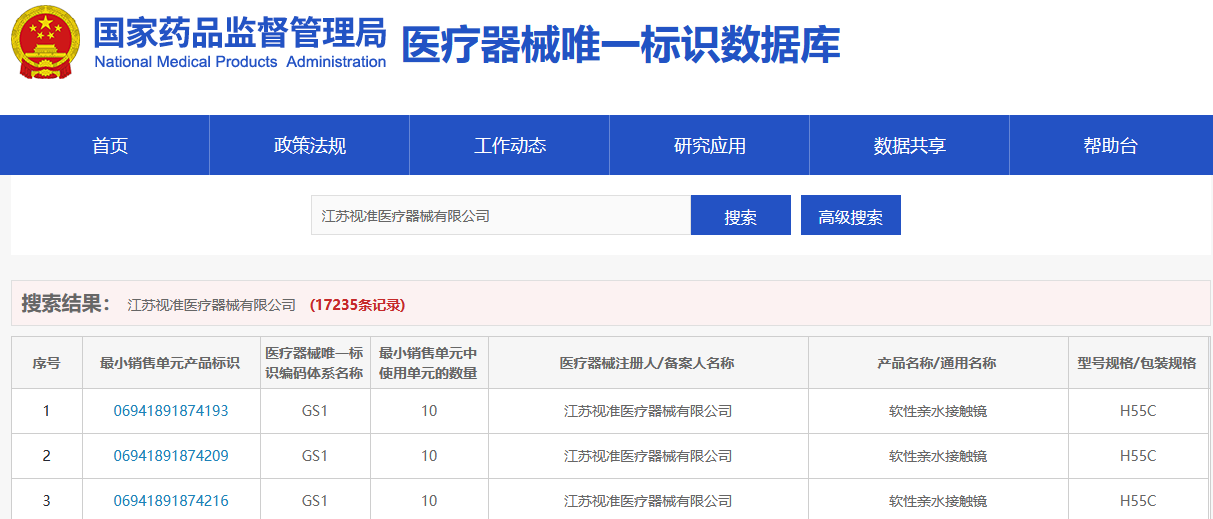Click 软性亲水接触镜 in row 3
This screenshot has width=1213, height=519.
938,501
